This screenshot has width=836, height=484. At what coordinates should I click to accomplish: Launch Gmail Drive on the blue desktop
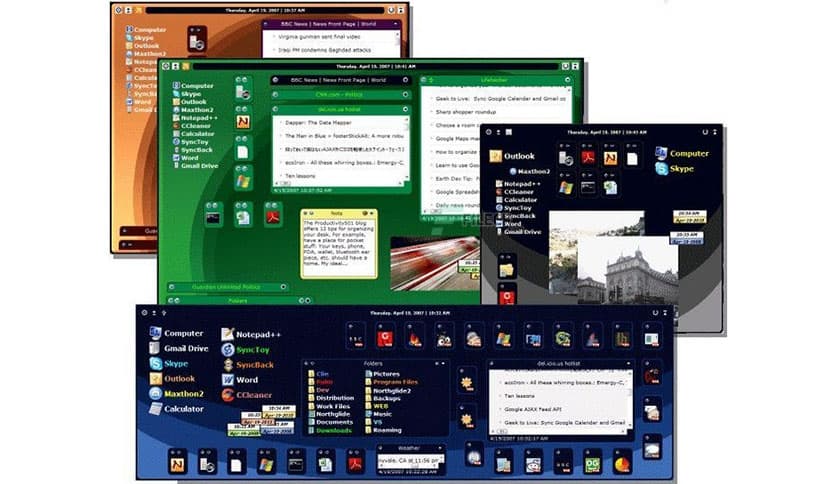click(179, 348)
